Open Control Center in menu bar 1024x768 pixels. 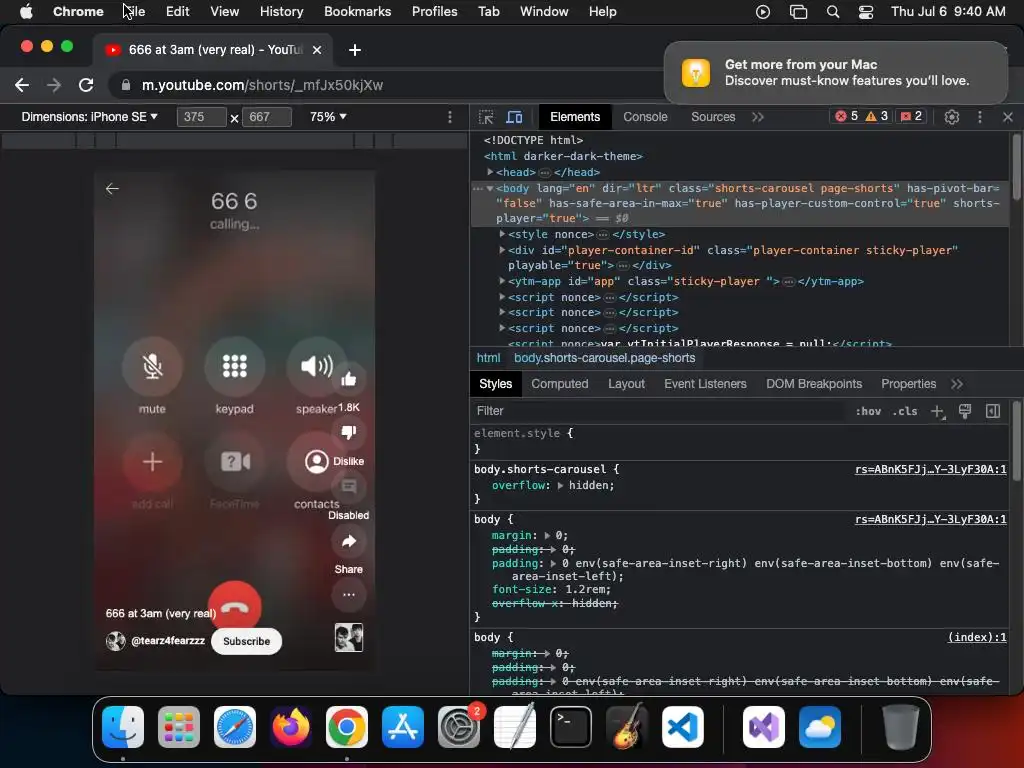(x=866, y=12)
